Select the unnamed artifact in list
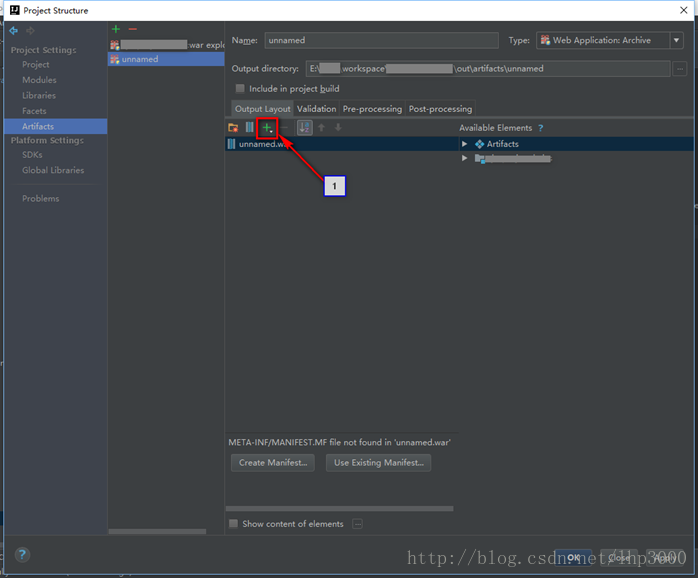The width and height of the screenshot is (698, 578). pyautogui.click(x=166, y=59)
